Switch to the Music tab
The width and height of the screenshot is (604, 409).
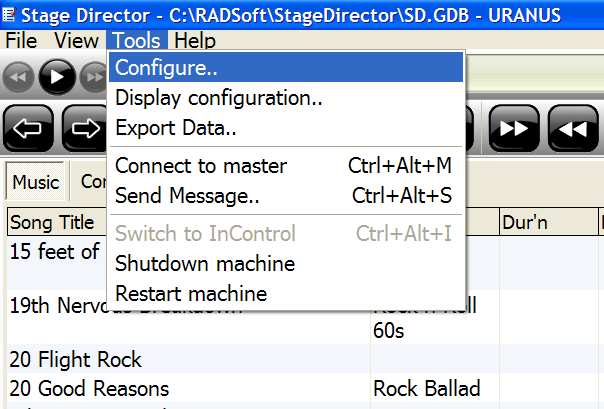click(x=35, y=182)
